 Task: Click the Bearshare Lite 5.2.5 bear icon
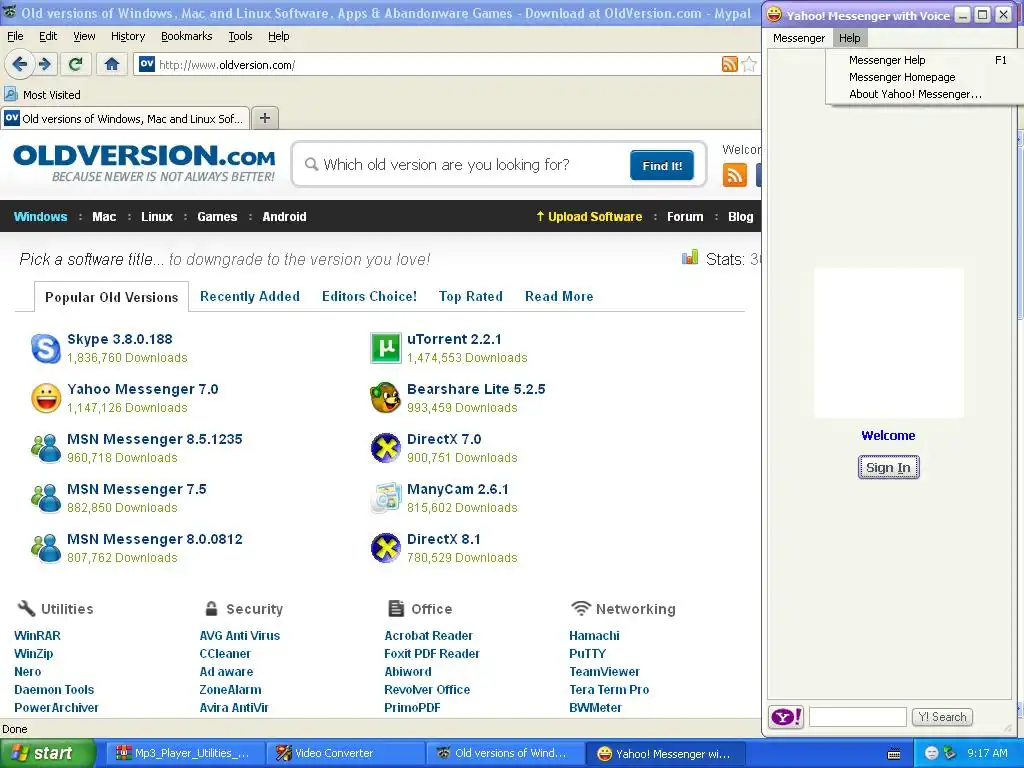point(385,398)
